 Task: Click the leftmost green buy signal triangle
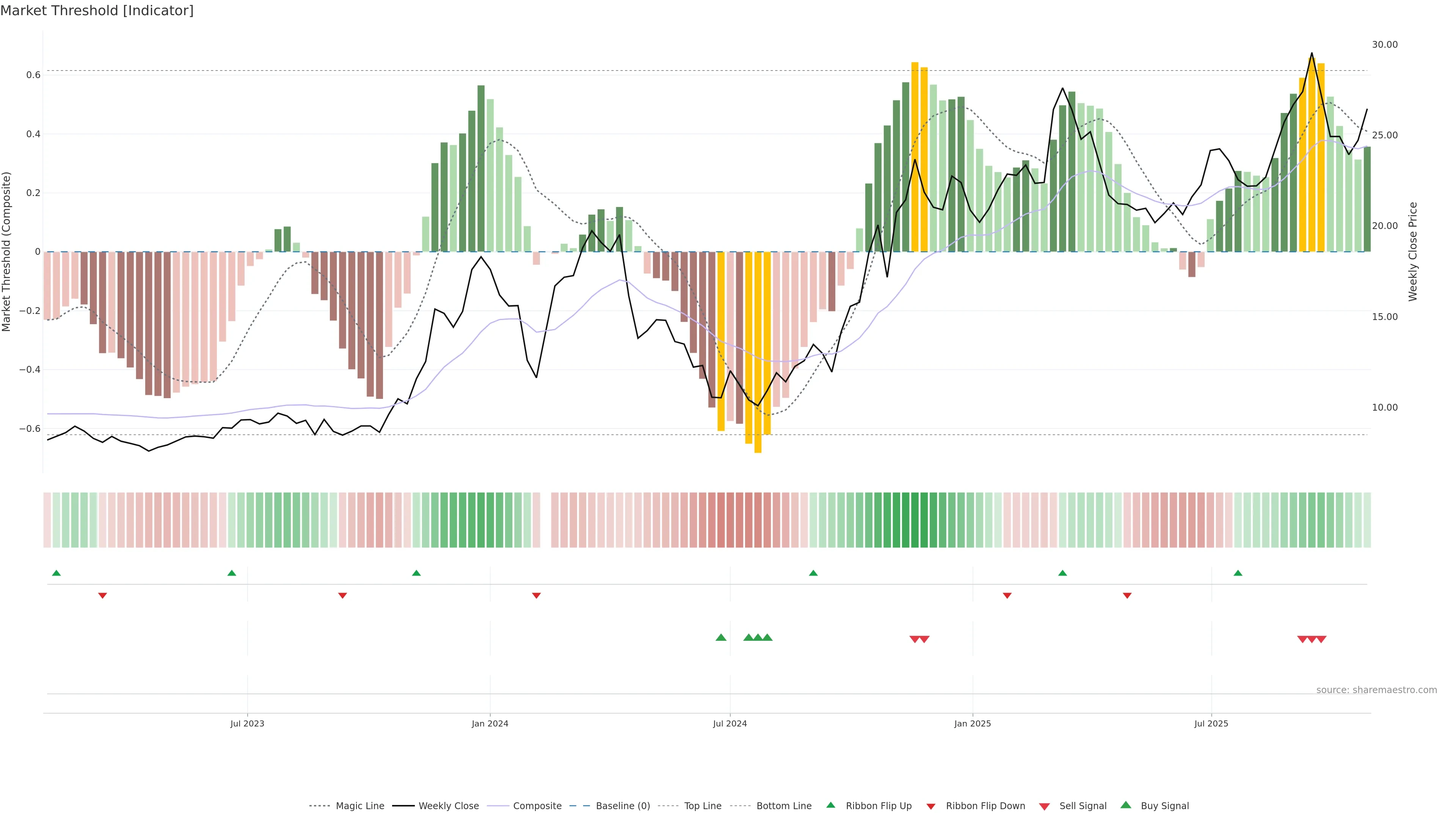[x=721, y=637]
